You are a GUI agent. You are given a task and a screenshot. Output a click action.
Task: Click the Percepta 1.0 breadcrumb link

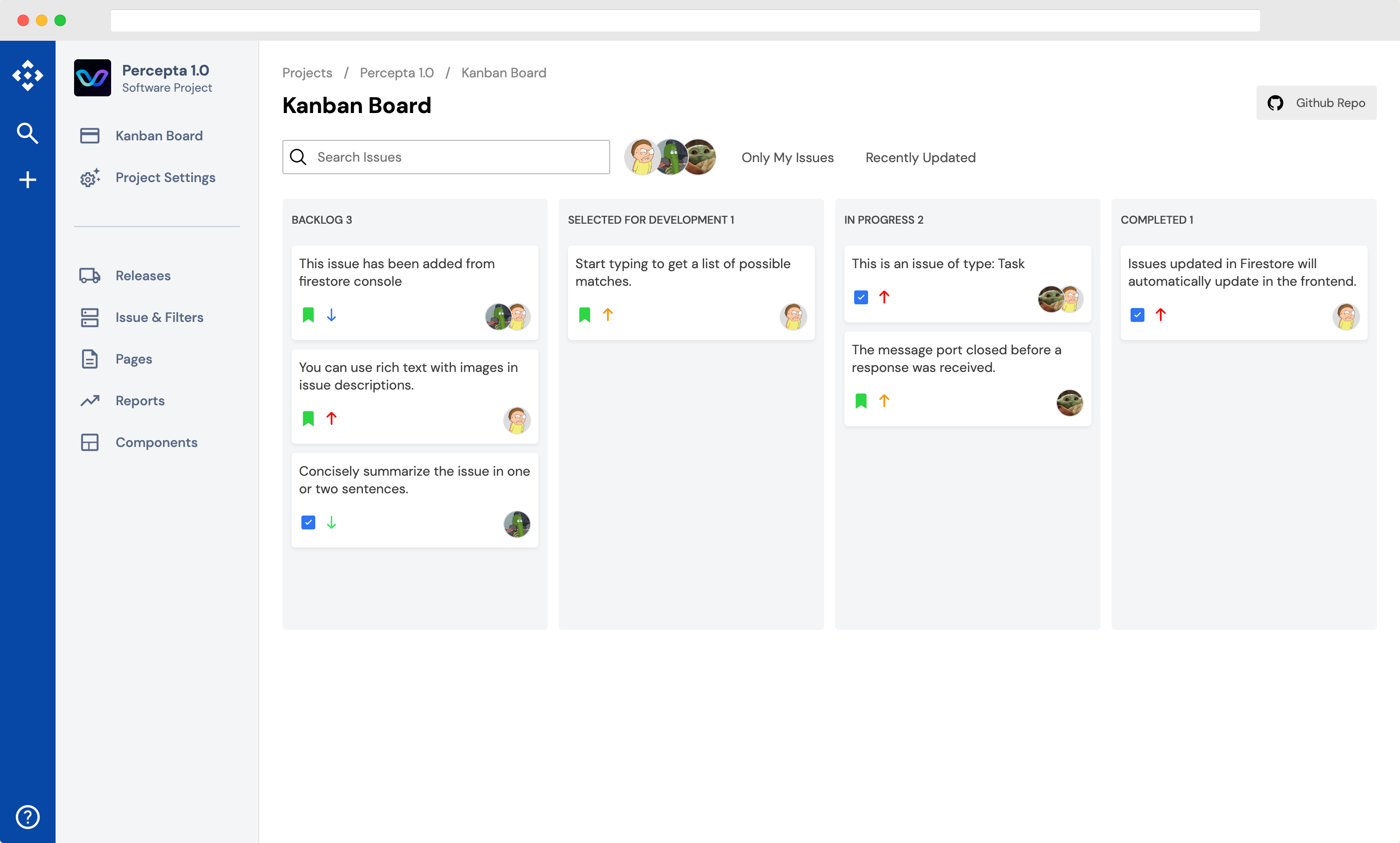396,73
